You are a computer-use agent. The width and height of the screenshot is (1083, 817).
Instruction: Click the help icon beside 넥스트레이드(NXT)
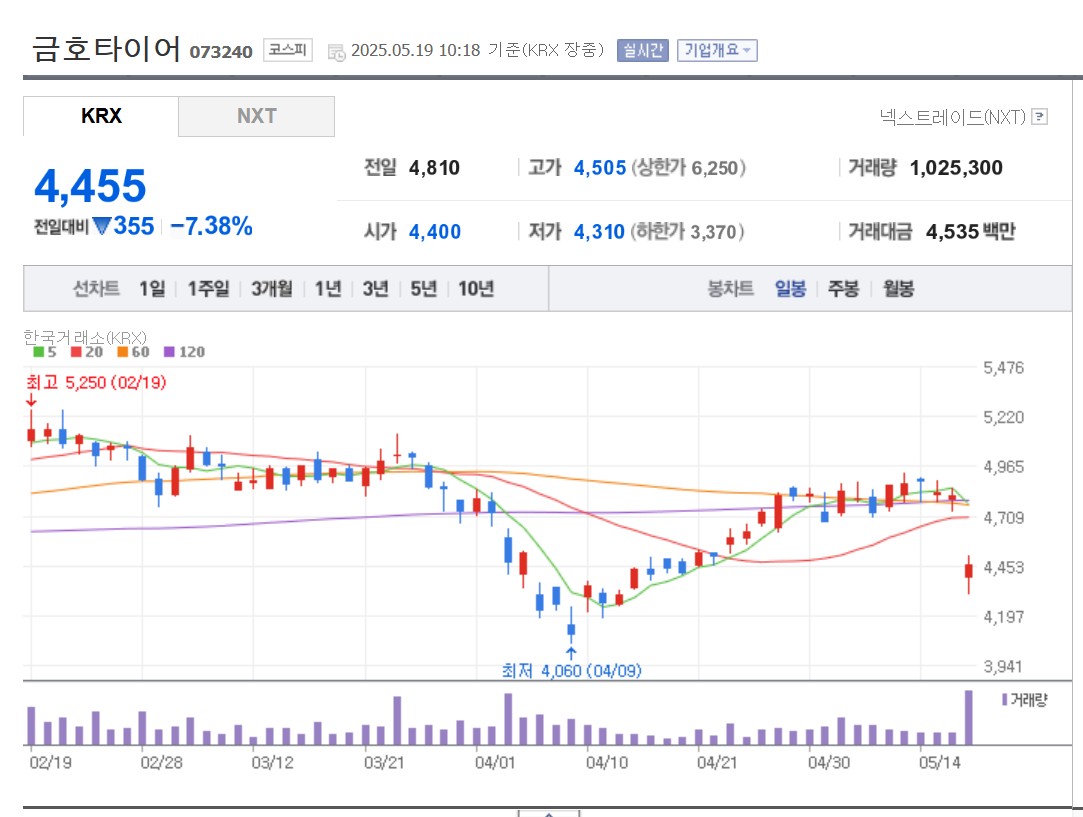[x=1040, y=117]
